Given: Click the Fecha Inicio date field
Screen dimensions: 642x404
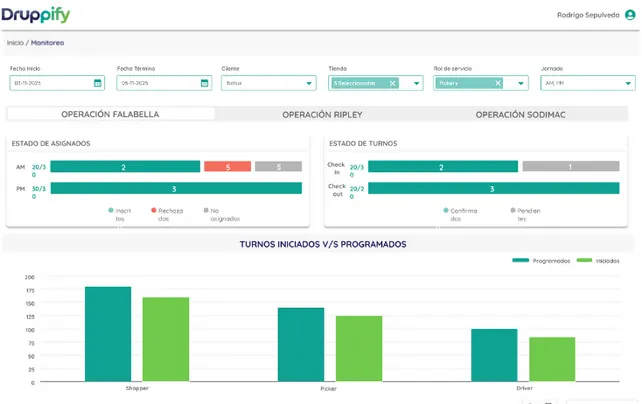Looking at the screenshot, I should click(57, 83).
